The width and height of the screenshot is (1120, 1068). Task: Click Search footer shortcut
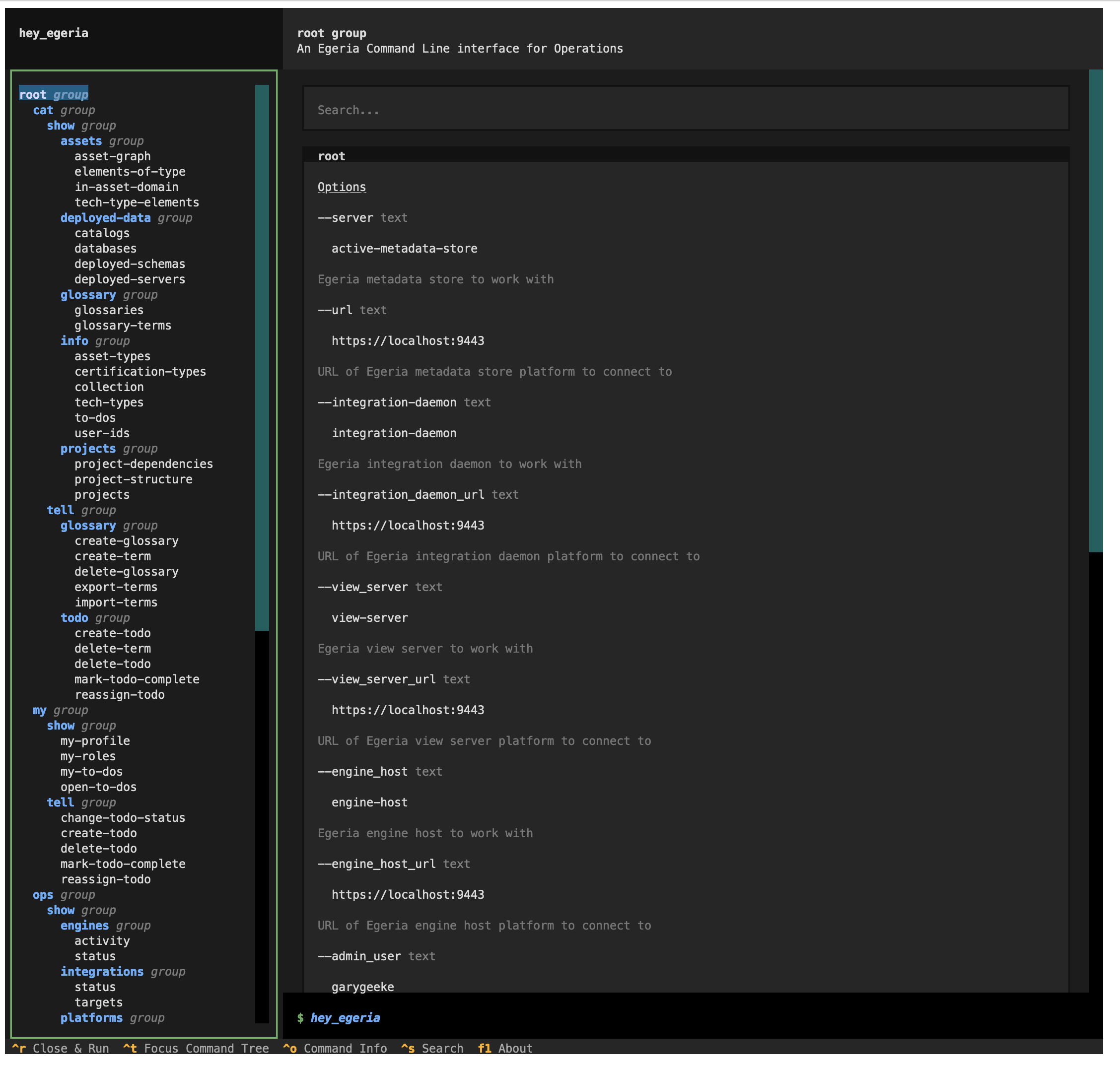point(432,1048)
